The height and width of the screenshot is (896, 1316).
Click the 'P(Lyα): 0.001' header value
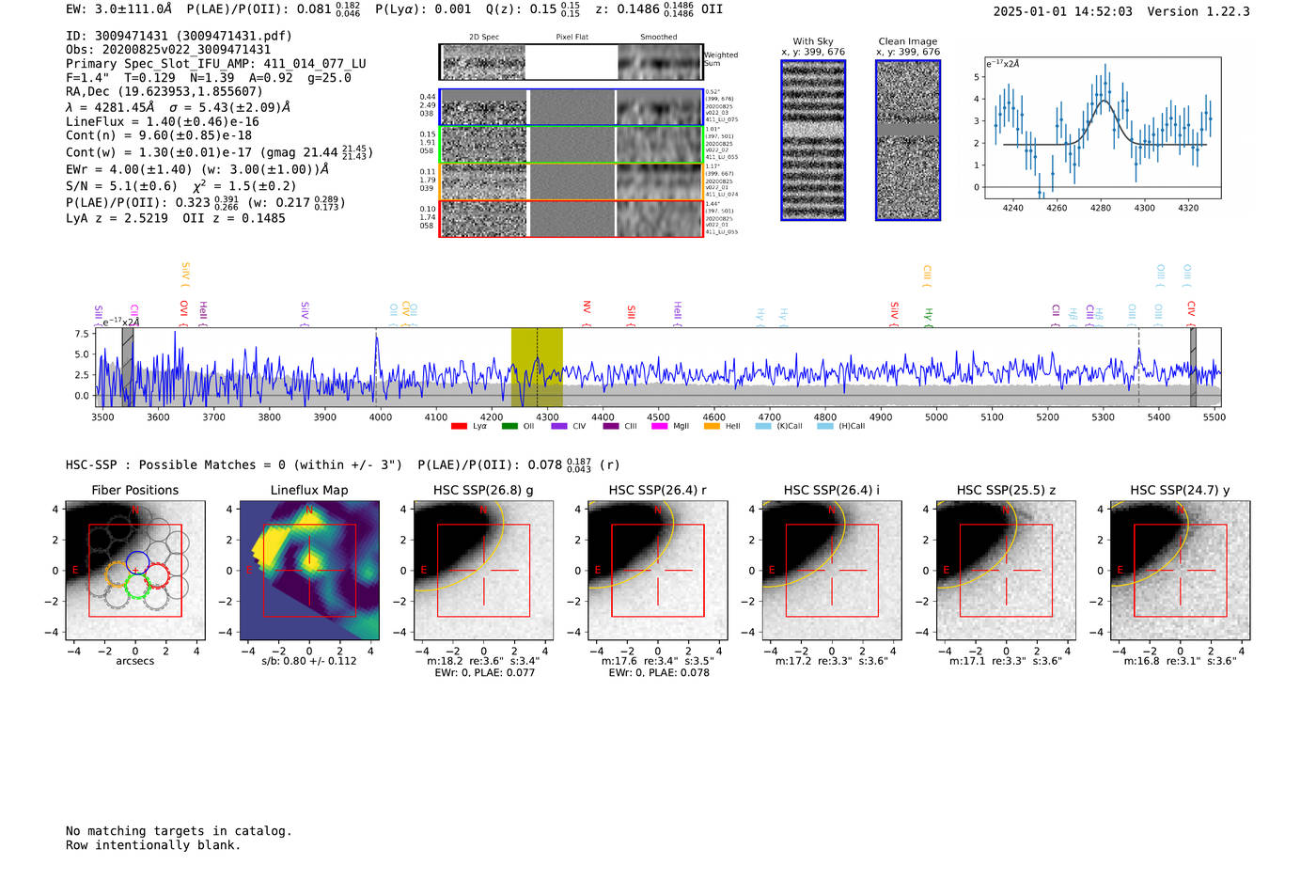[423, 8]
